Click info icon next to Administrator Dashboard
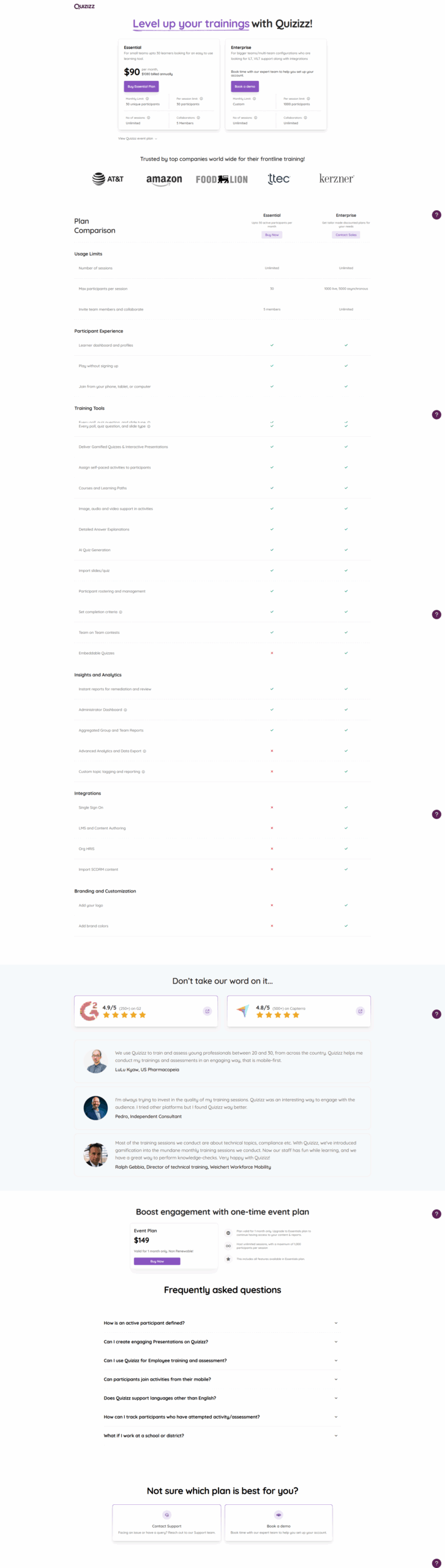445x1568 pixels. (125, 710)
